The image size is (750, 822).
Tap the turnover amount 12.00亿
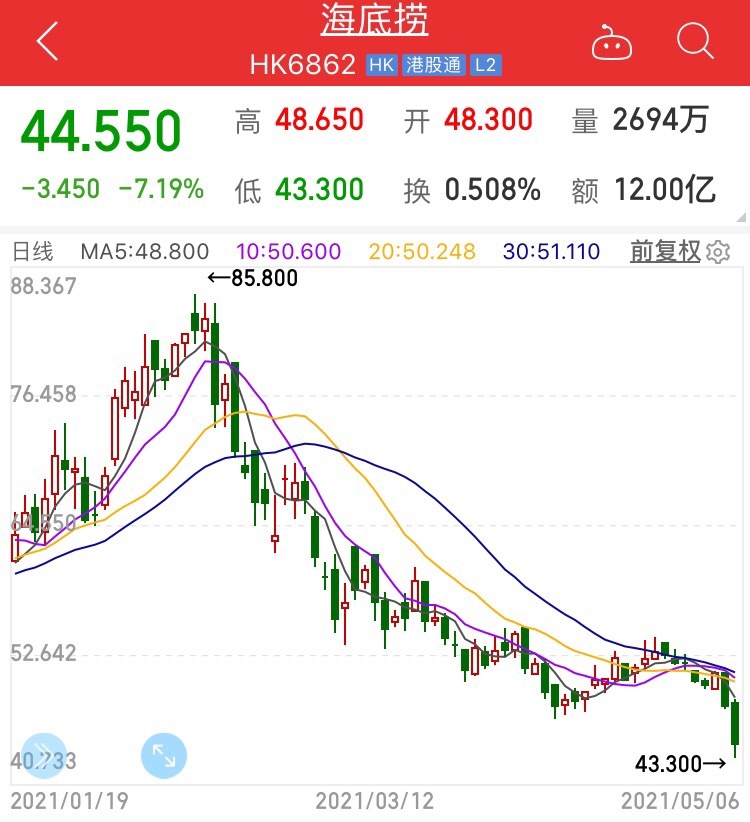(665, 189)
